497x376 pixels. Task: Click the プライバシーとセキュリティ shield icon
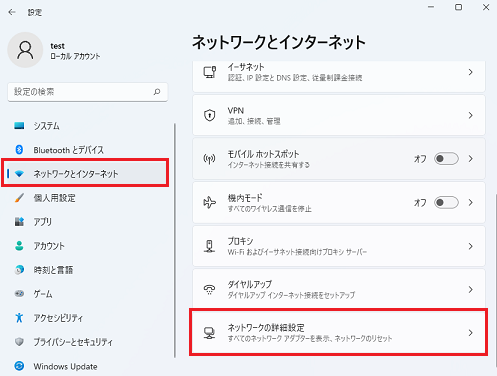point(19,342)
